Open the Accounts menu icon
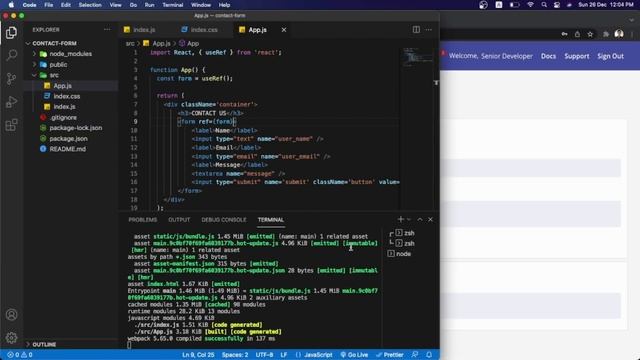Image resolution: width=640 pixels, height=360 pixels. coord(11,315)
